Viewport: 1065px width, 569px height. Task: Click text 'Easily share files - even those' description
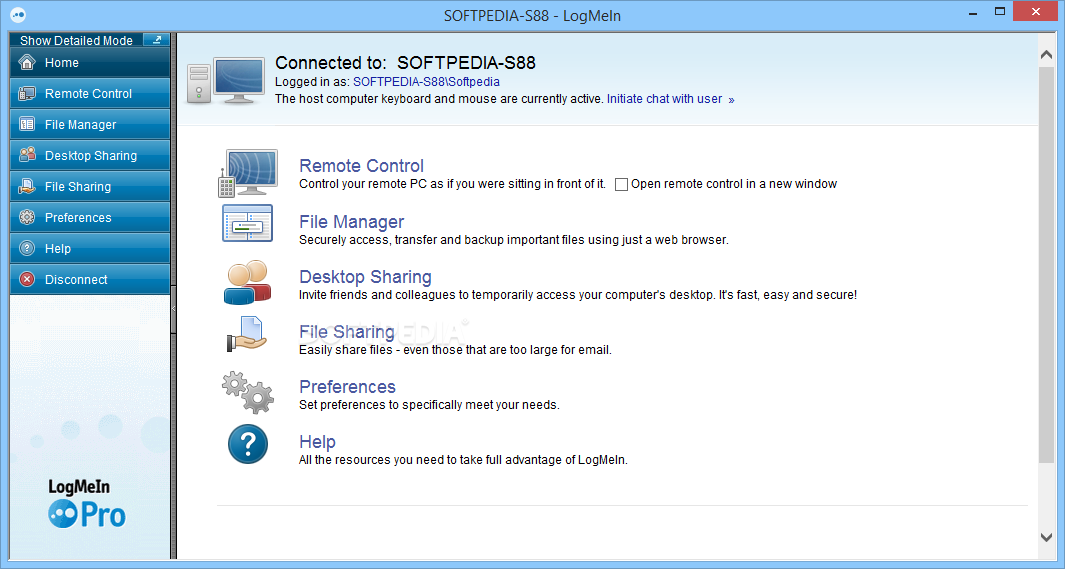(455, 350)
